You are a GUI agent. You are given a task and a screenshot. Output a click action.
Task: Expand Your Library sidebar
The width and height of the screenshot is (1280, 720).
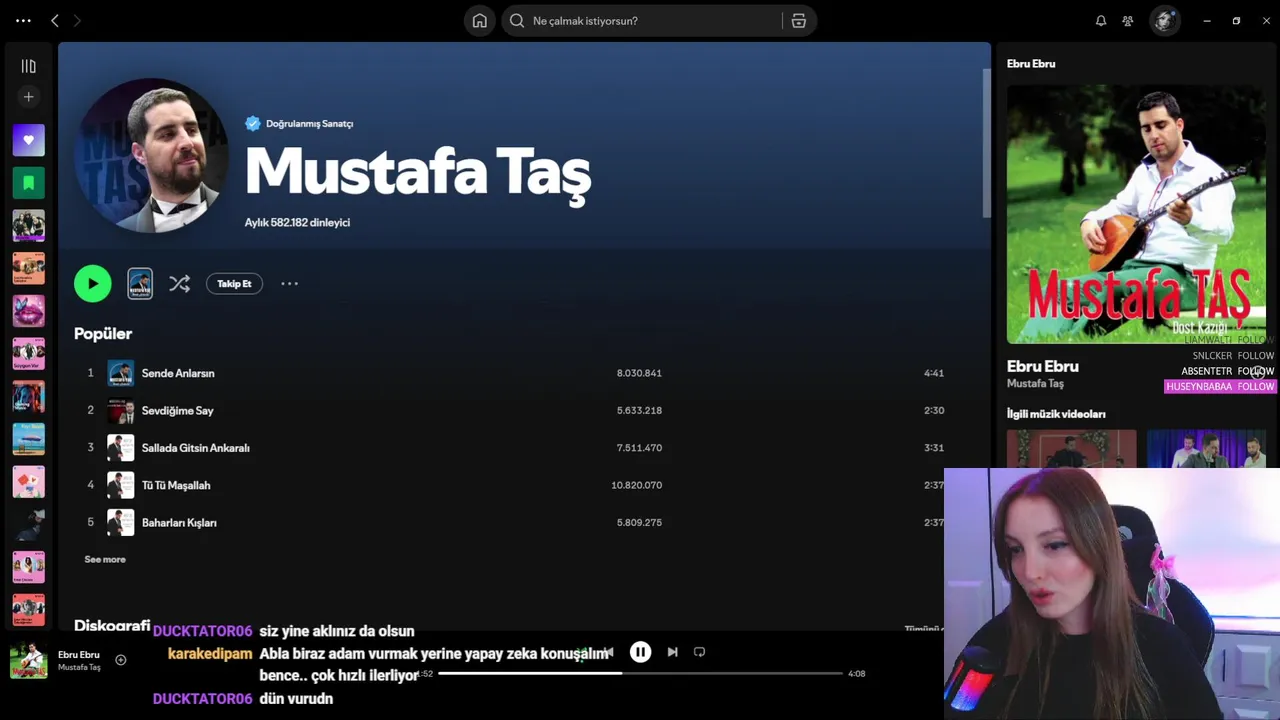[28, 66]
